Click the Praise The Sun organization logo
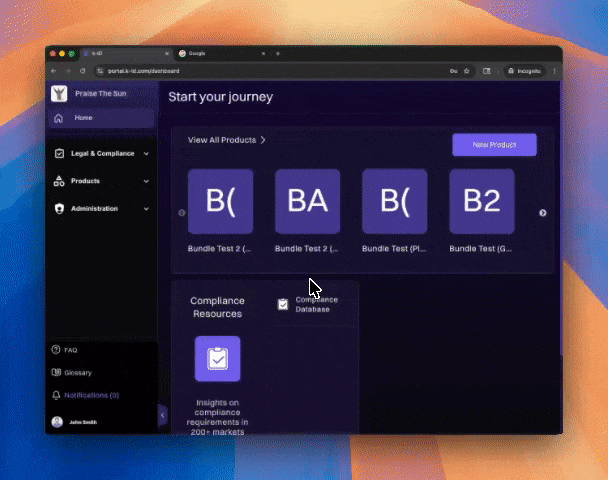This screenshot has height=480, width=608. click(x=59, y=94)
